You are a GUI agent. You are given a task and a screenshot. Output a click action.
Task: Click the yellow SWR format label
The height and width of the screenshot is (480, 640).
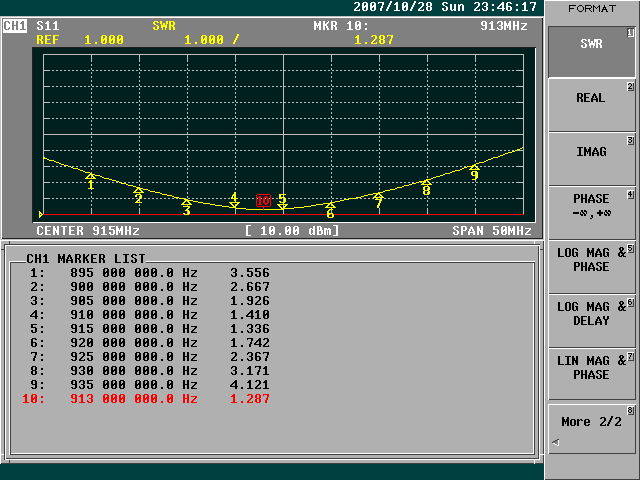pyautogui.click(x=164, y=26)
